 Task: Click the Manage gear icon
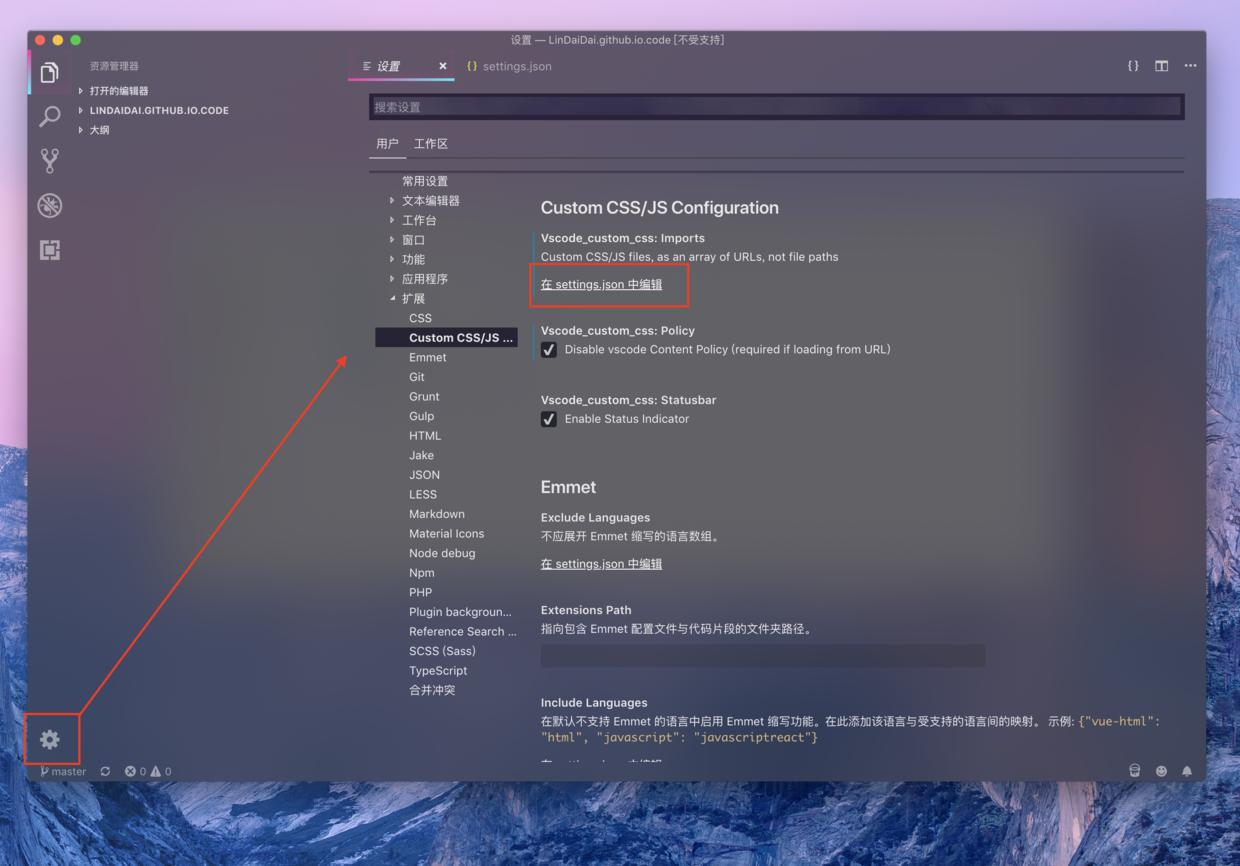click(x=50, y=739)
